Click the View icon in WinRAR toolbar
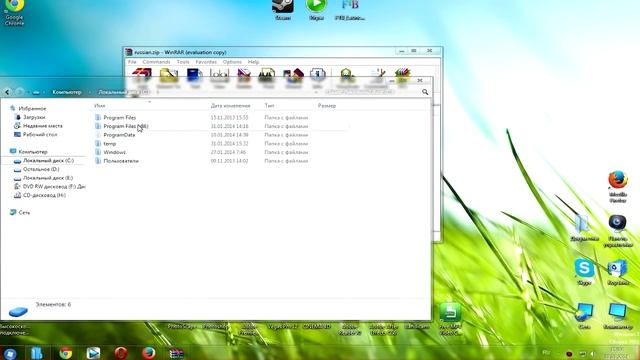The image size is (640, 360). pos(219,76)
